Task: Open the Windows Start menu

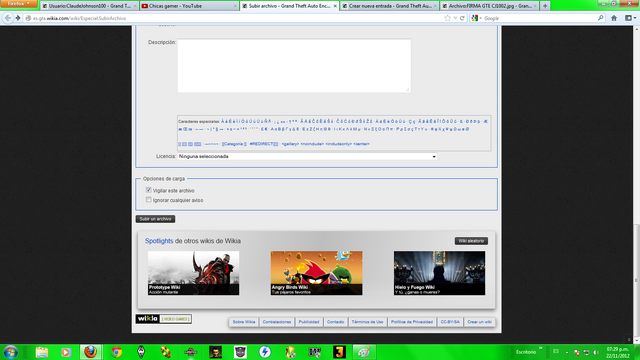Action: [11, 352]
